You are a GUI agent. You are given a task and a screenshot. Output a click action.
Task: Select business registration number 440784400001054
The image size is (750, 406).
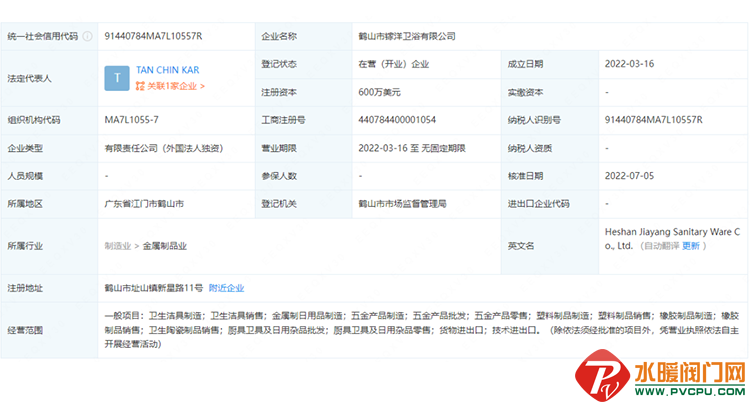point(397,120)
